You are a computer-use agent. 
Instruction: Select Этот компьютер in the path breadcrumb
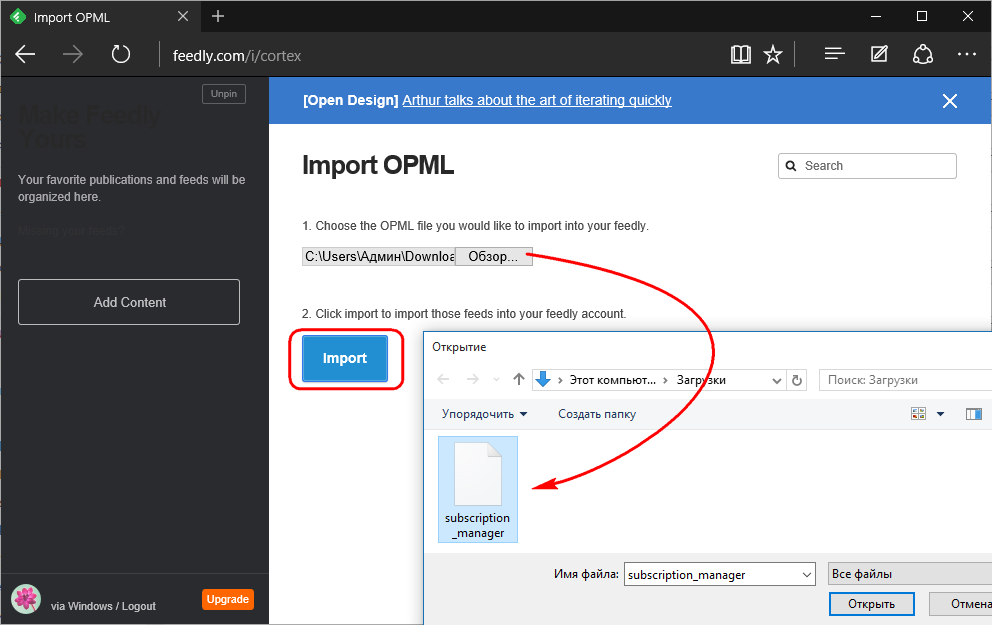612,380
